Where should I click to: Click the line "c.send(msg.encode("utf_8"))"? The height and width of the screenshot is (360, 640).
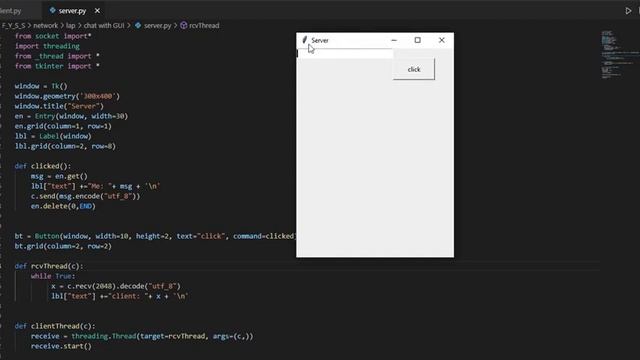[85, 196]
